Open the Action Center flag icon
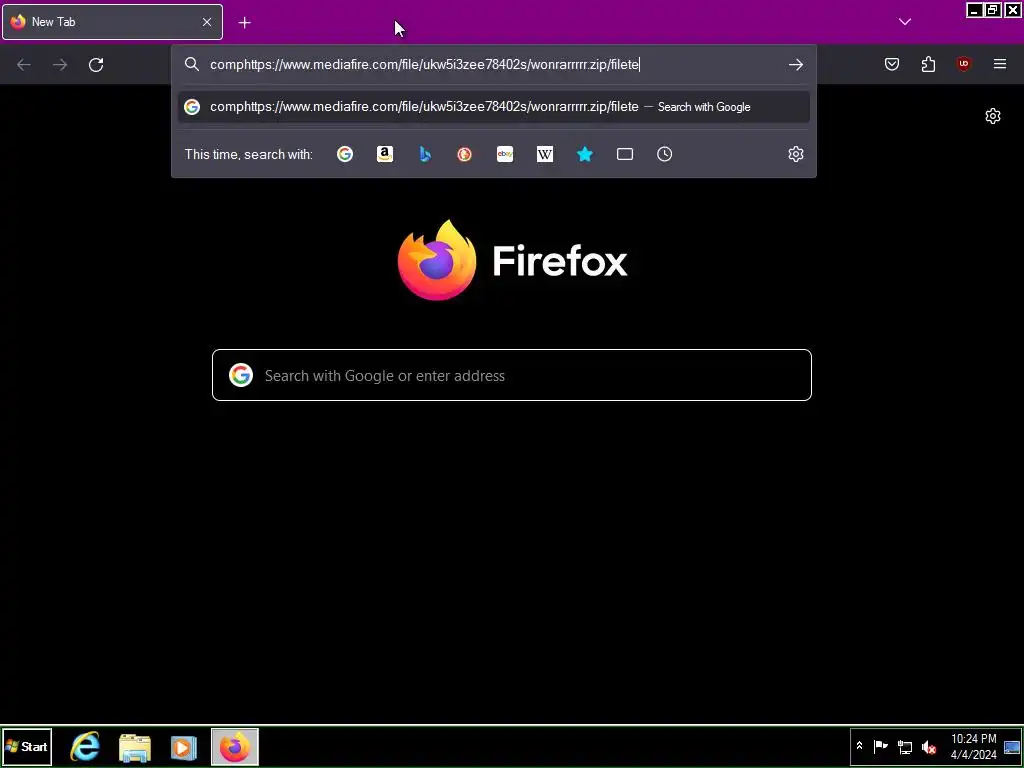The height and width of the screenshot is (768, 1024). point(880,746)
